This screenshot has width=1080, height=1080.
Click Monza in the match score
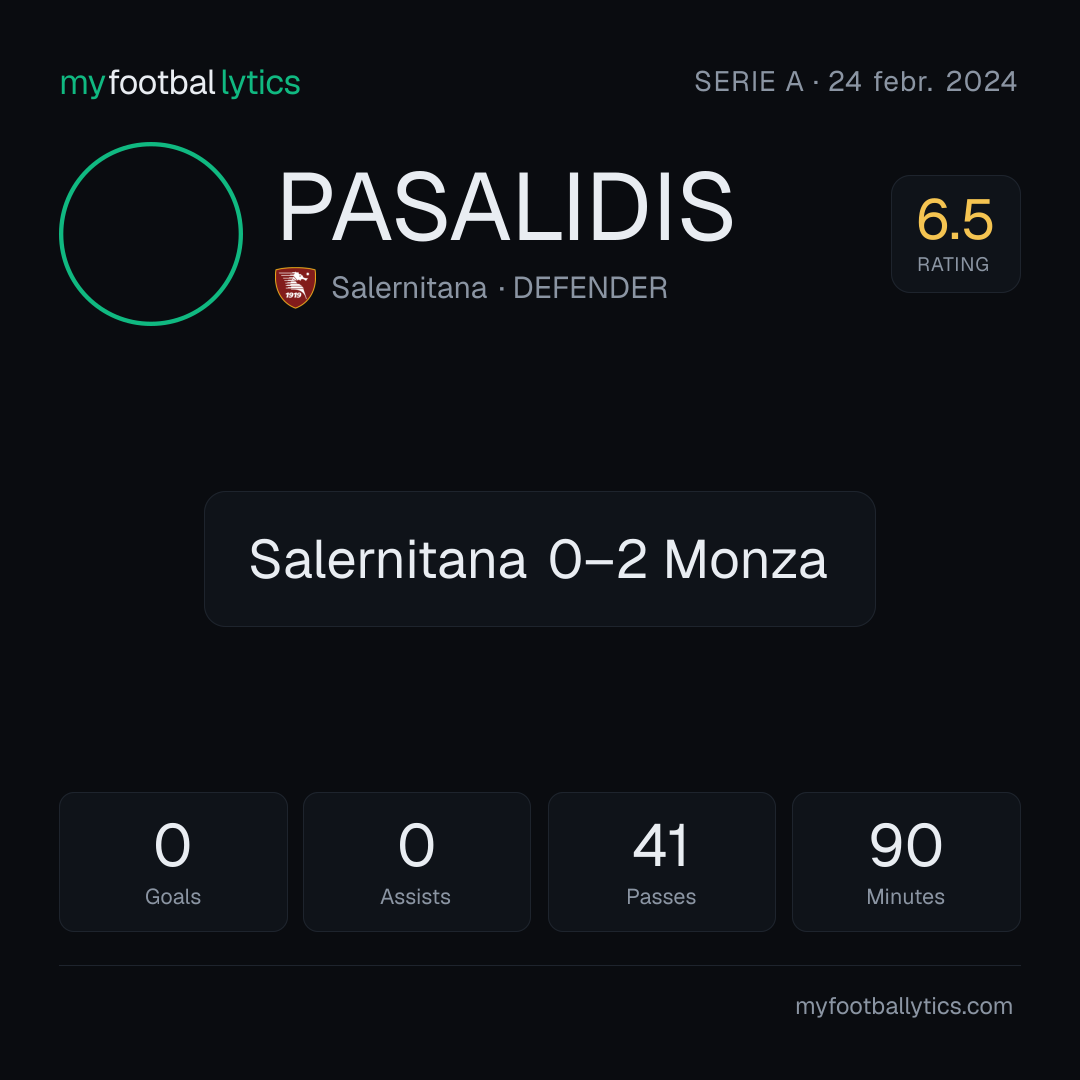tap(745, 559)
